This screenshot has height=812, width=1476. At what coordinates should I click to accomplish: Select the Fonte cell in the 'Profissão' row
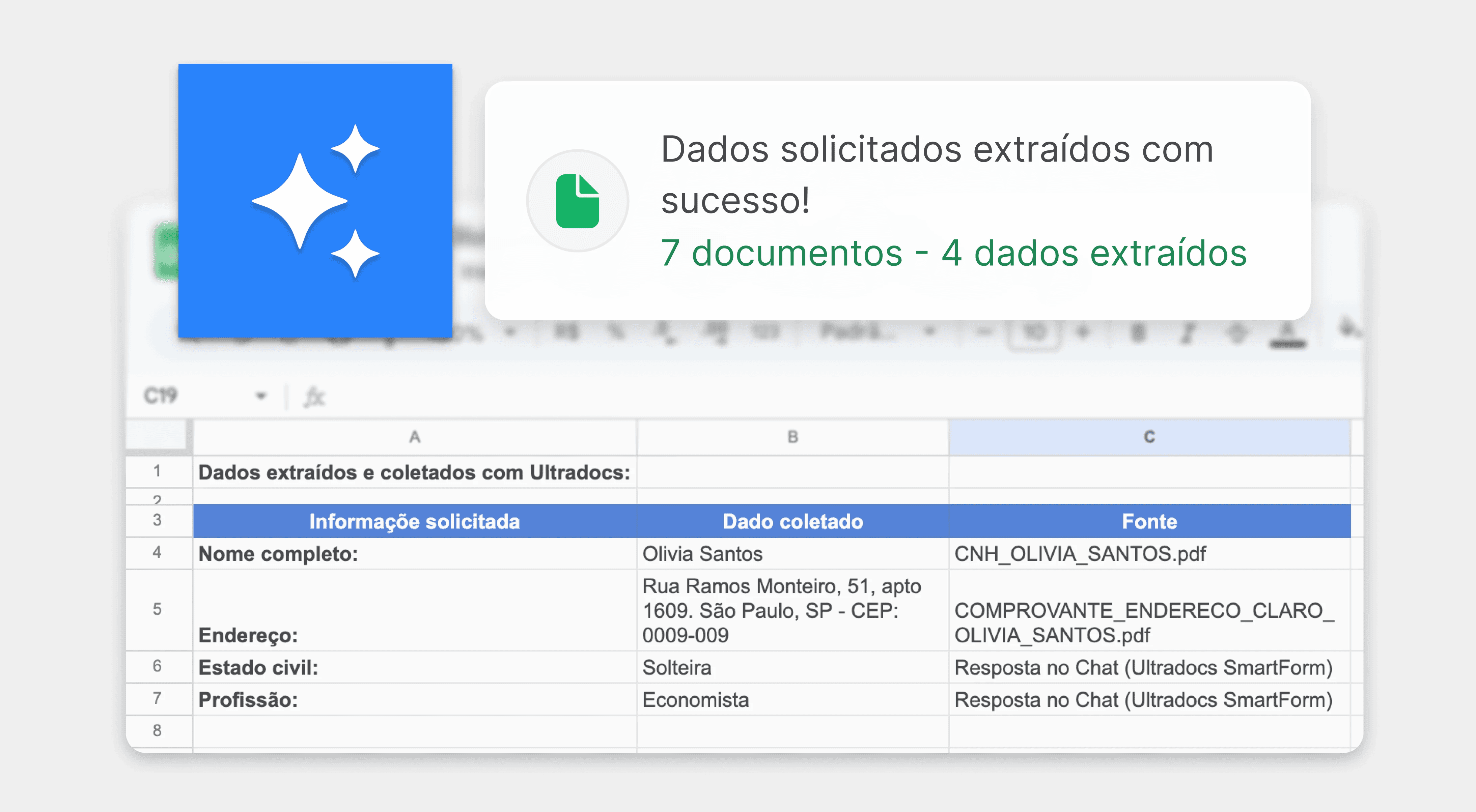point(1149,699)
